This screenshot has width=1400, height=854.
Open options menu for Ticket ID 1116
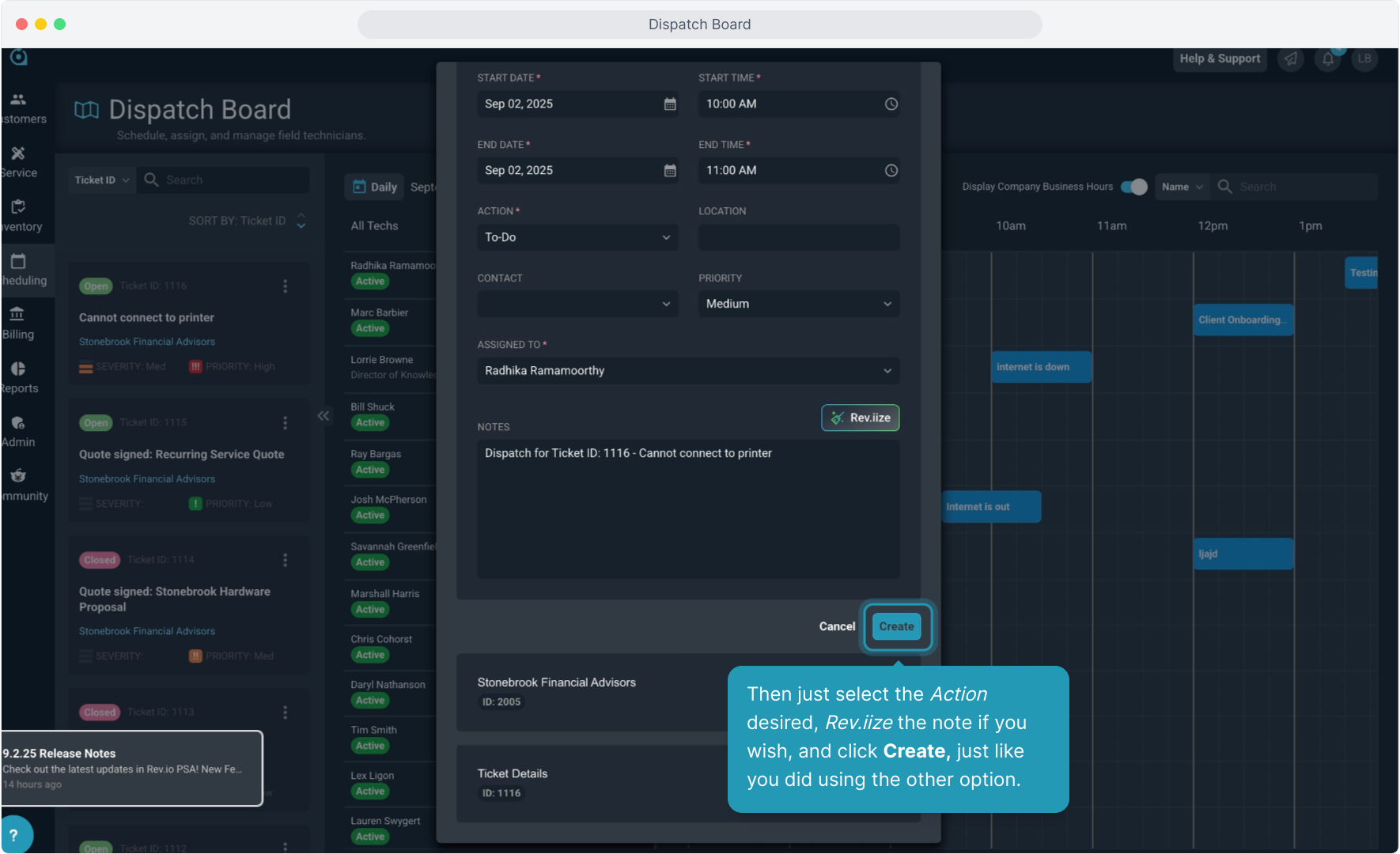(x=286, y=286)
